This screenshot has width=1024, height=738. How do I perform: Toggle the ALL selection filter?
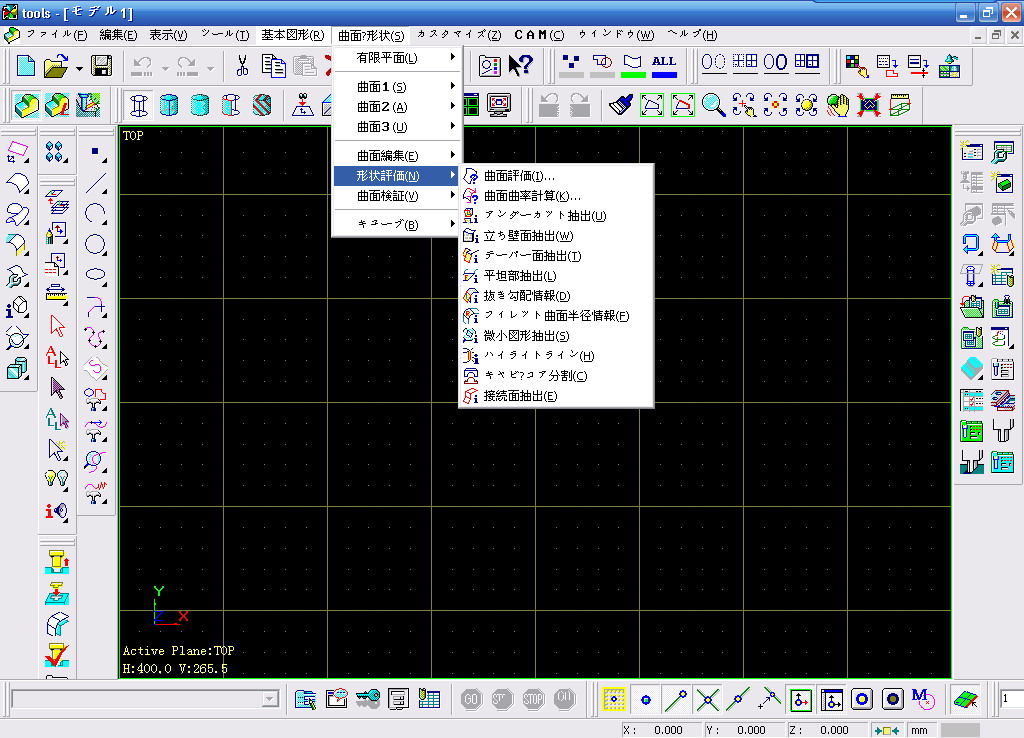tap(664, 65)
